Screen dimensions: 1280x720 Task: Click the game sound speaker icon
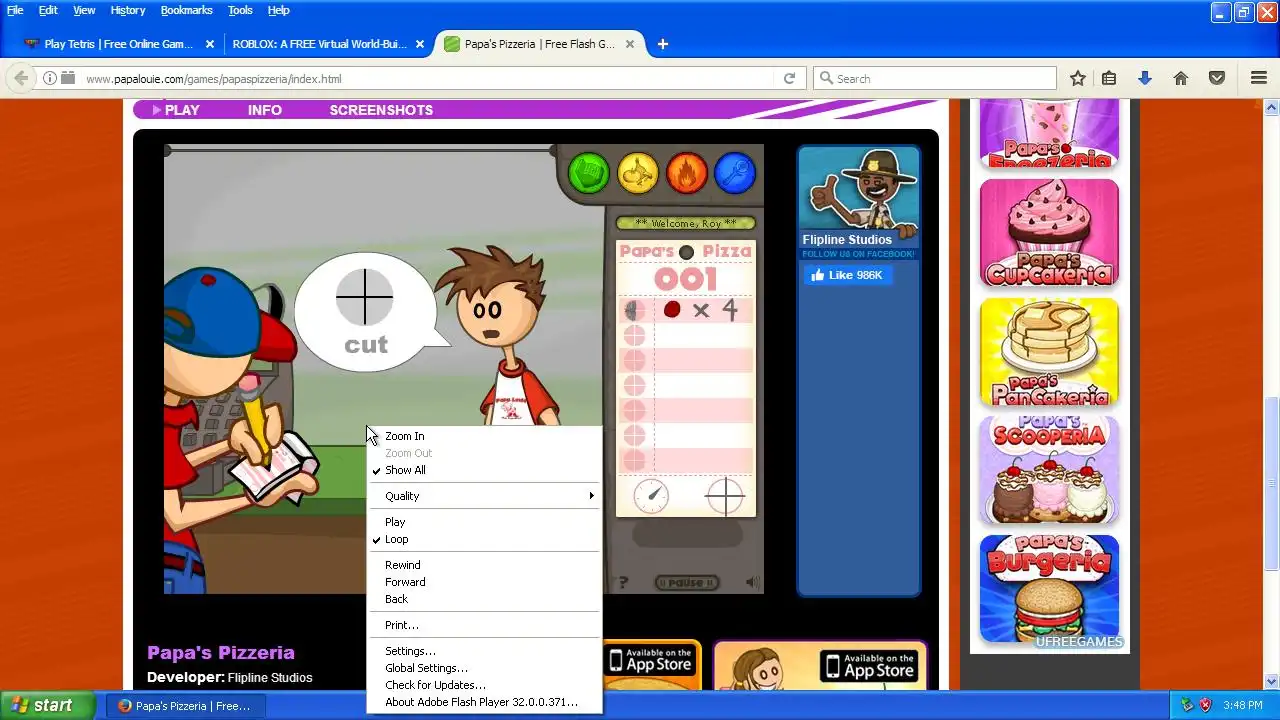pyautogui.click(x=751, y=582)
